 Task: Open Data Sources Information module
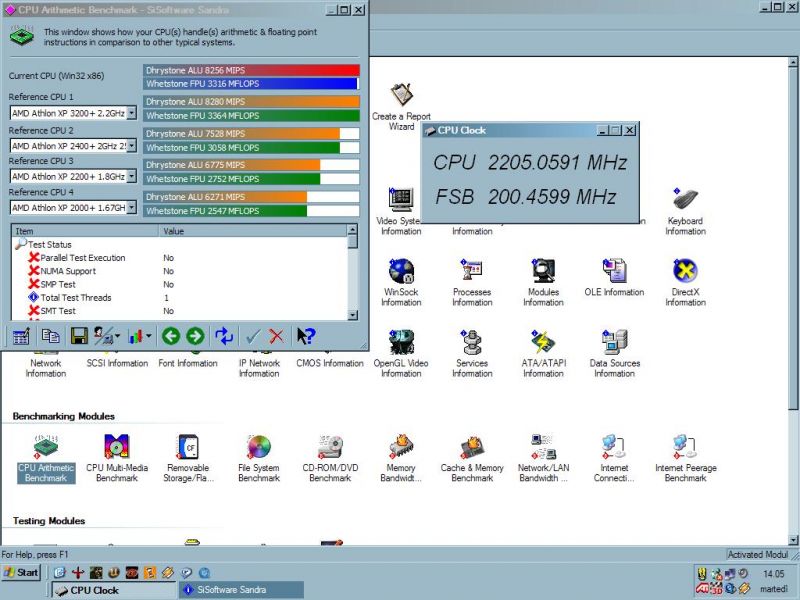point(614,353)
